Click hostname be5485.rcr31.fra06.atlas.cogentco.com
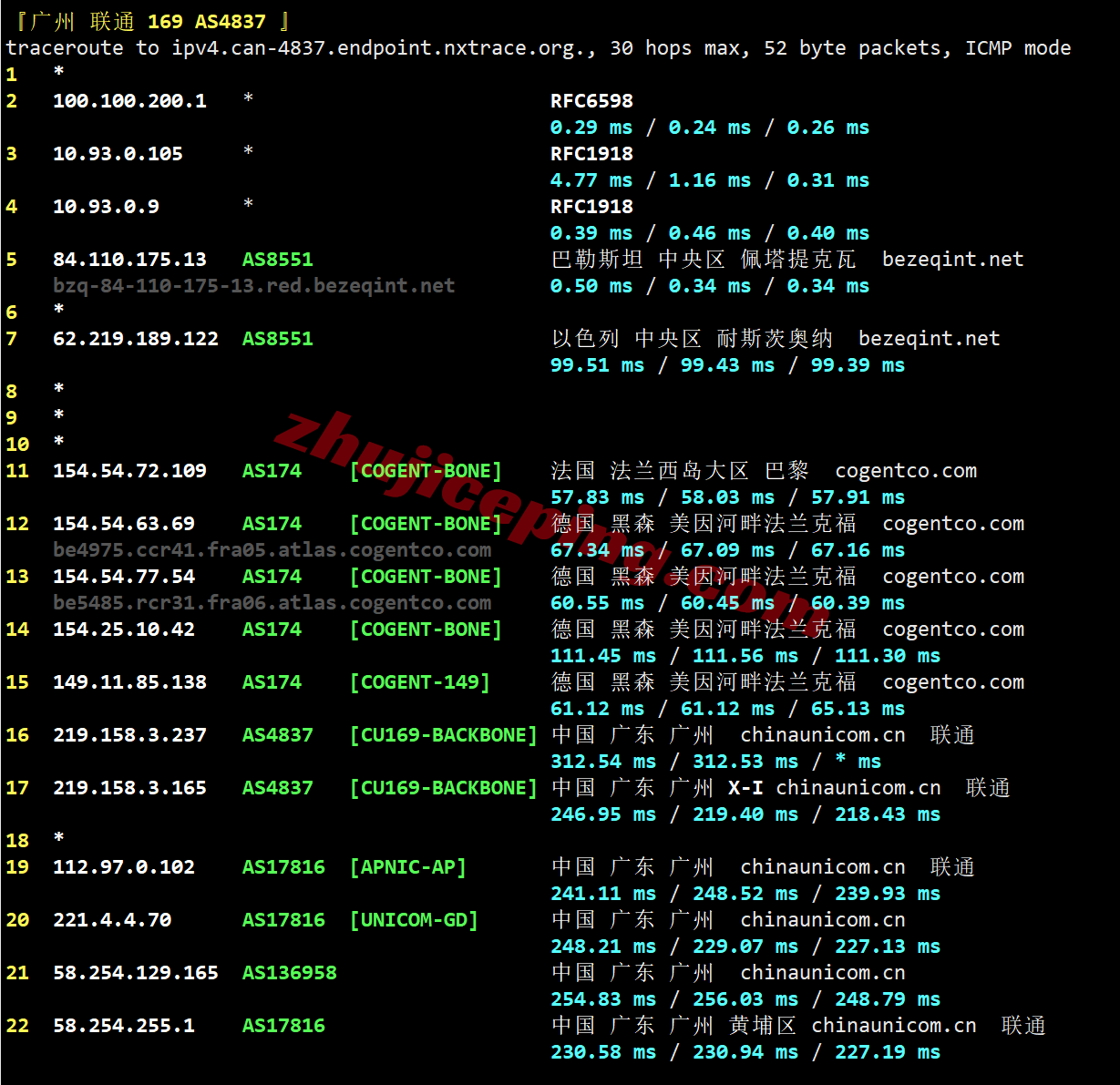 [272, 603]
